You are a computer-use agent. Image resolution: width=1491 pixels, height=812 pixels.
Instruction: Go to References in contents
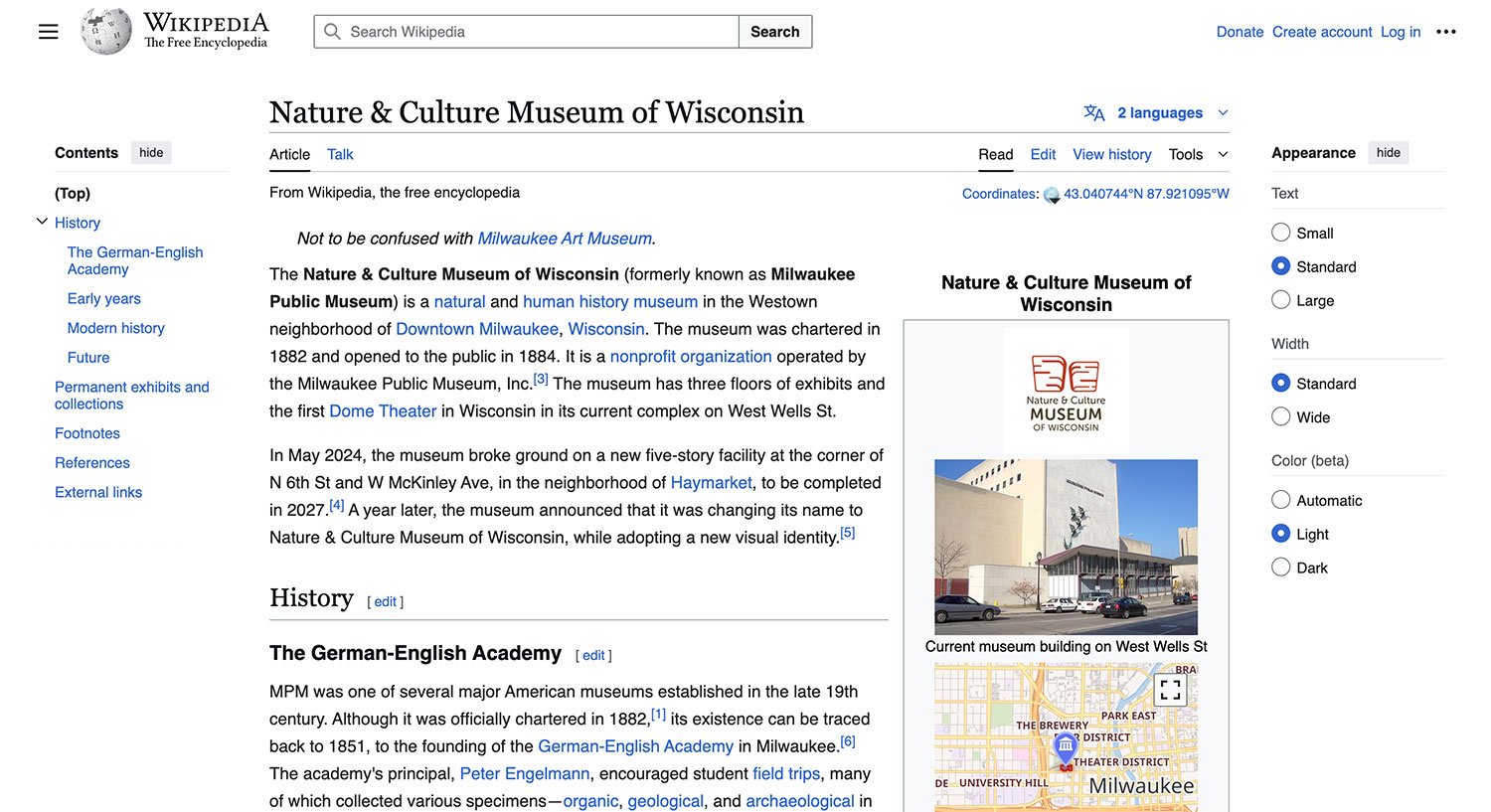point(92,463)
